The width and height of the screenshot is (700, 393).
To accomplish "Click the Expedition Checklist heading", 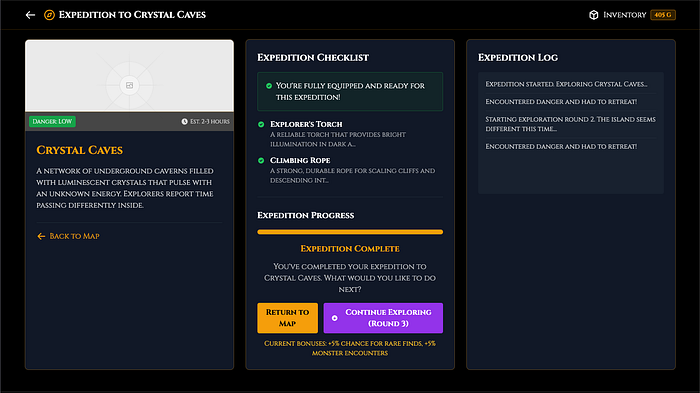I will click(x=313, y=58).
